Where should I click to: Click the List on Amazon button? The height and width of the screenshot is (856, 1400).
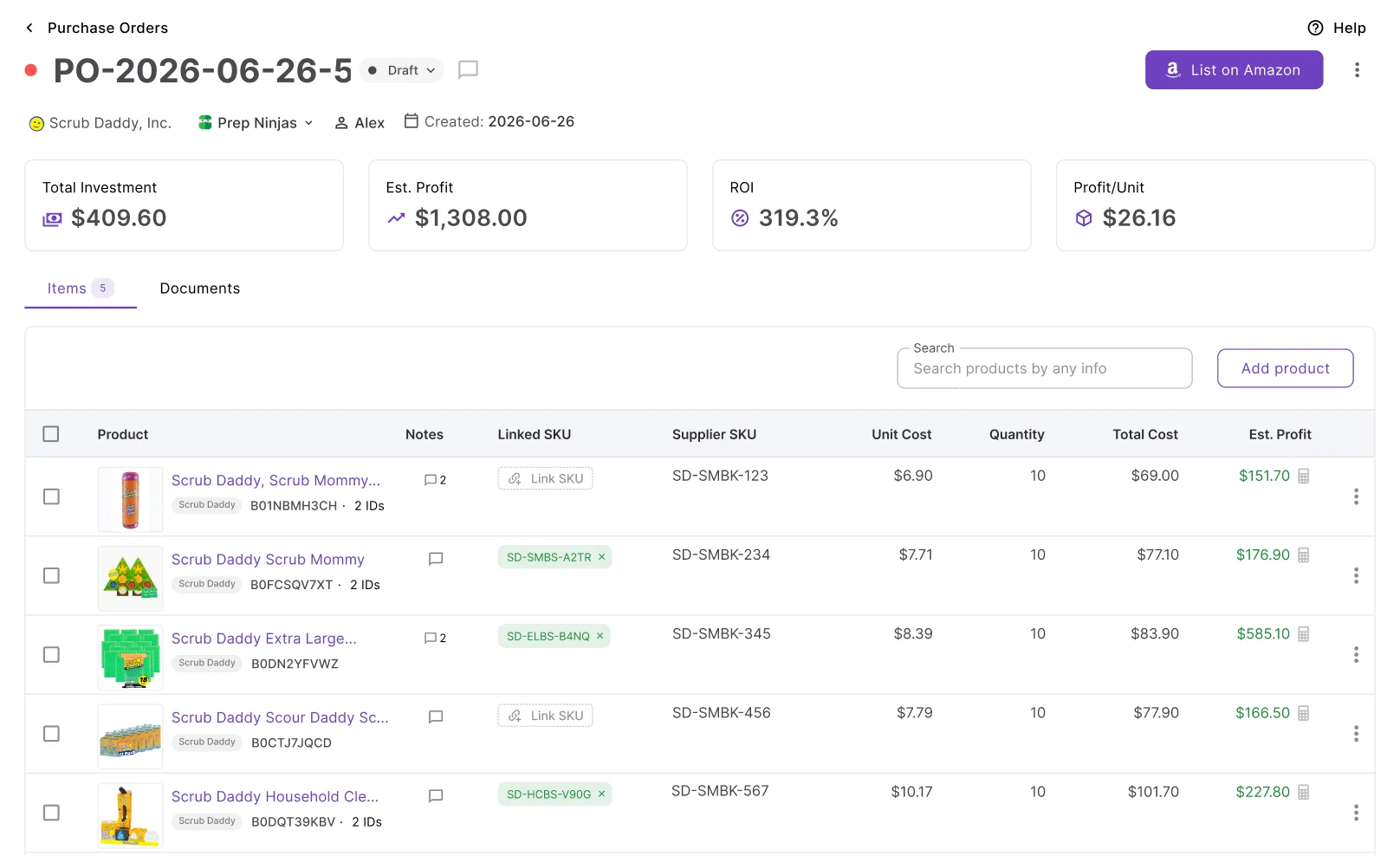click(1234, 70)
